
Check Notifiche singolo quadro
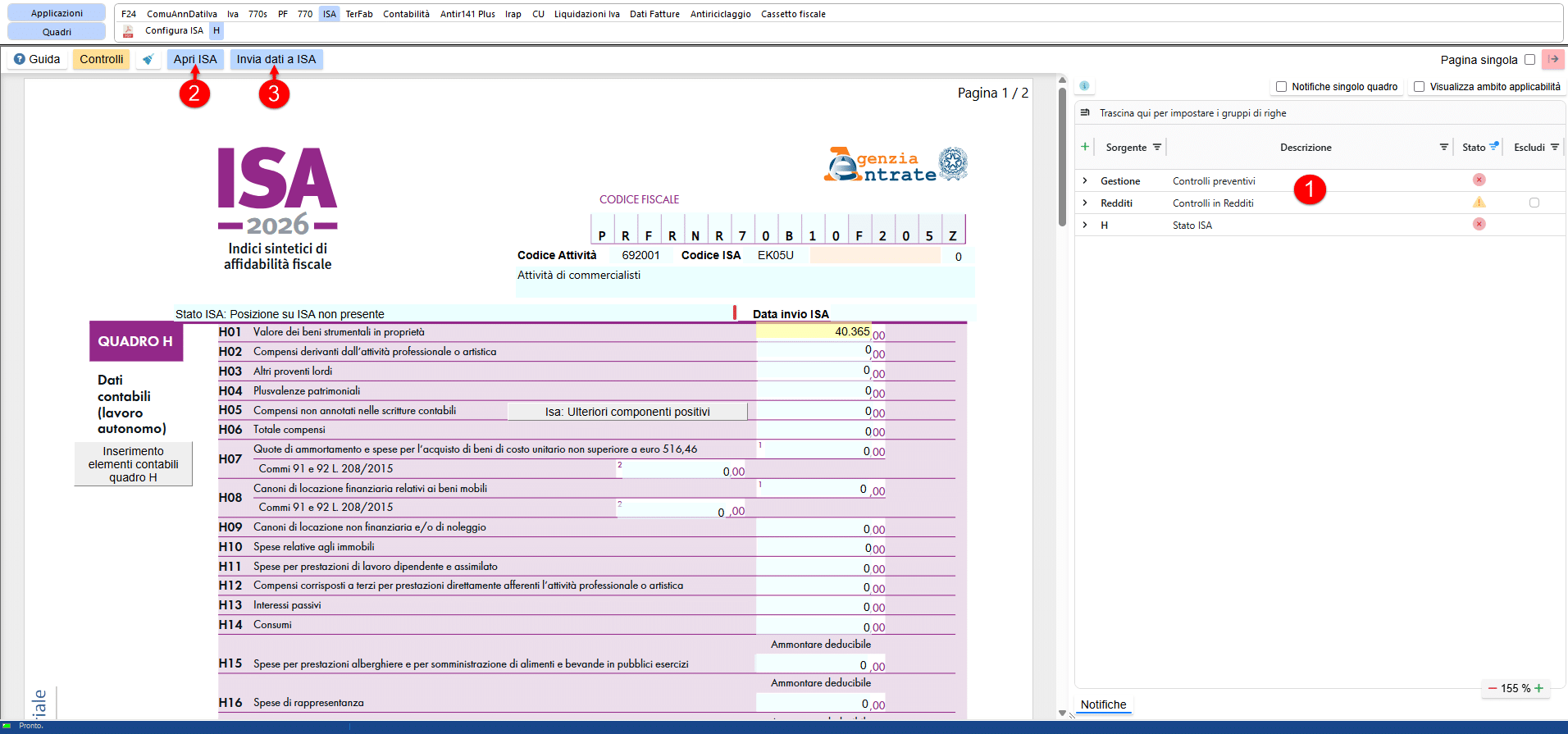coord(1281,86)
